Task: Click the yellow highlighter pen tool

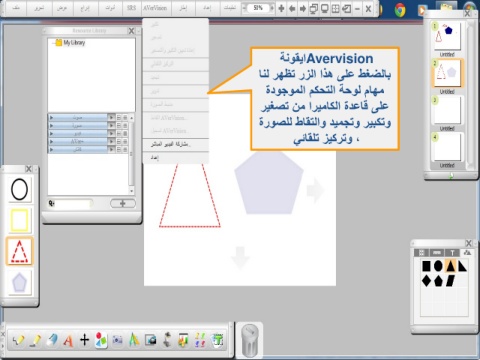Action: tap(35, 340)
